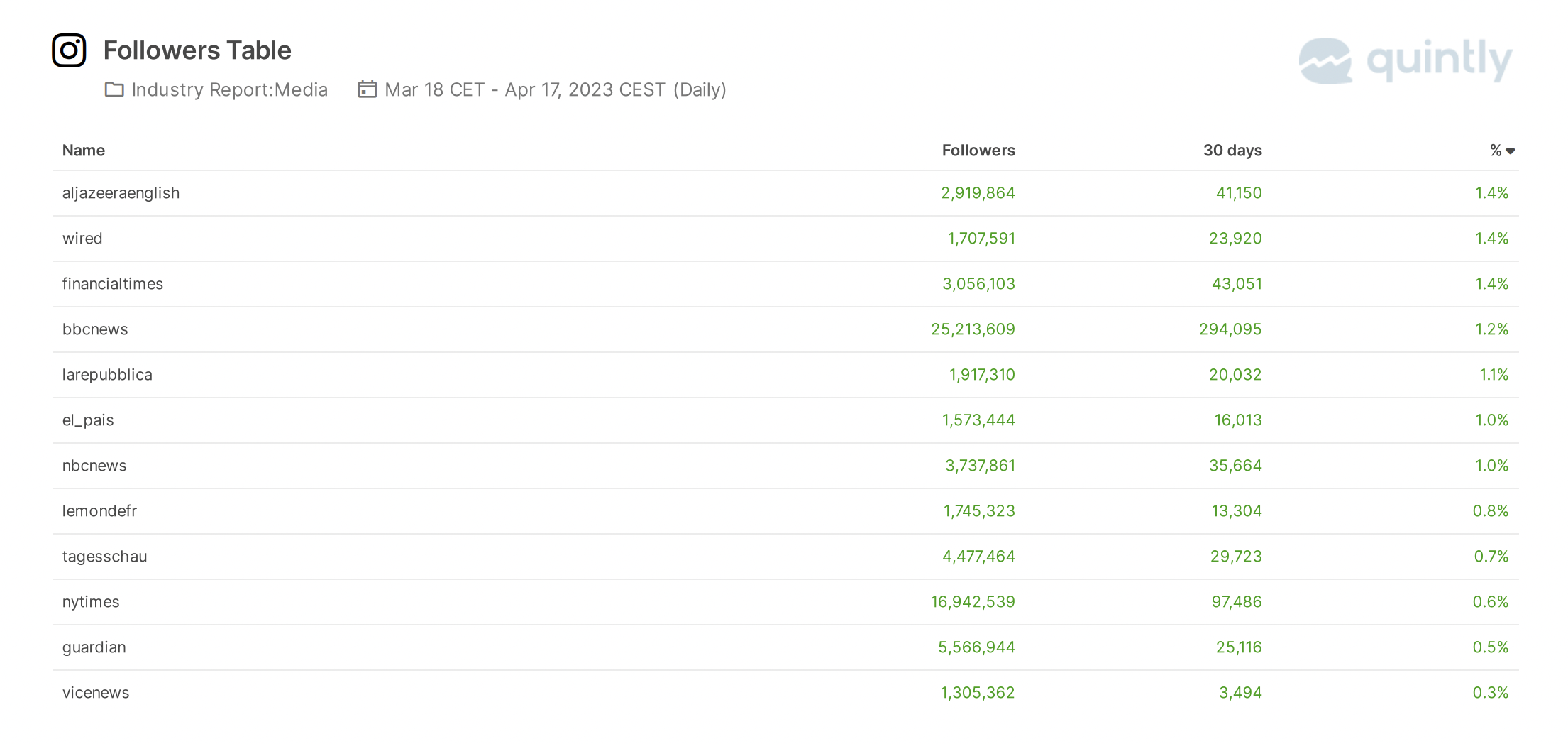Select the guardian row name
This screenshot has width=1568, height=744.
click(94, 647)
